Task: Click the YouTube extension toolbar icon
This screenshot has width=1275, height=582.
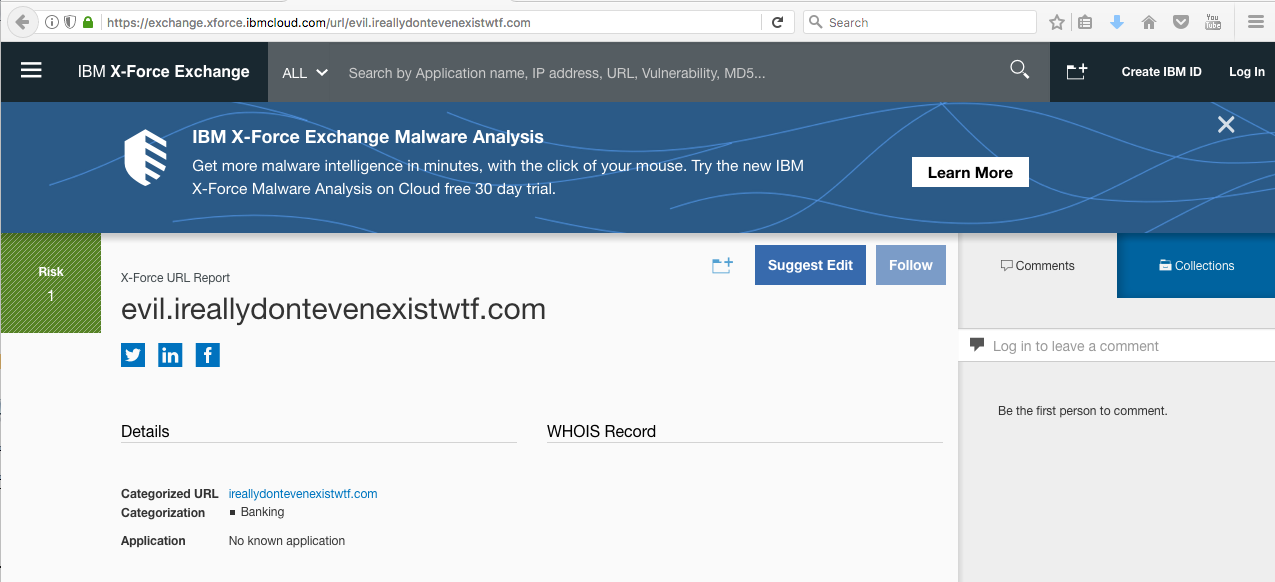Action: (x=1213, y=22)
